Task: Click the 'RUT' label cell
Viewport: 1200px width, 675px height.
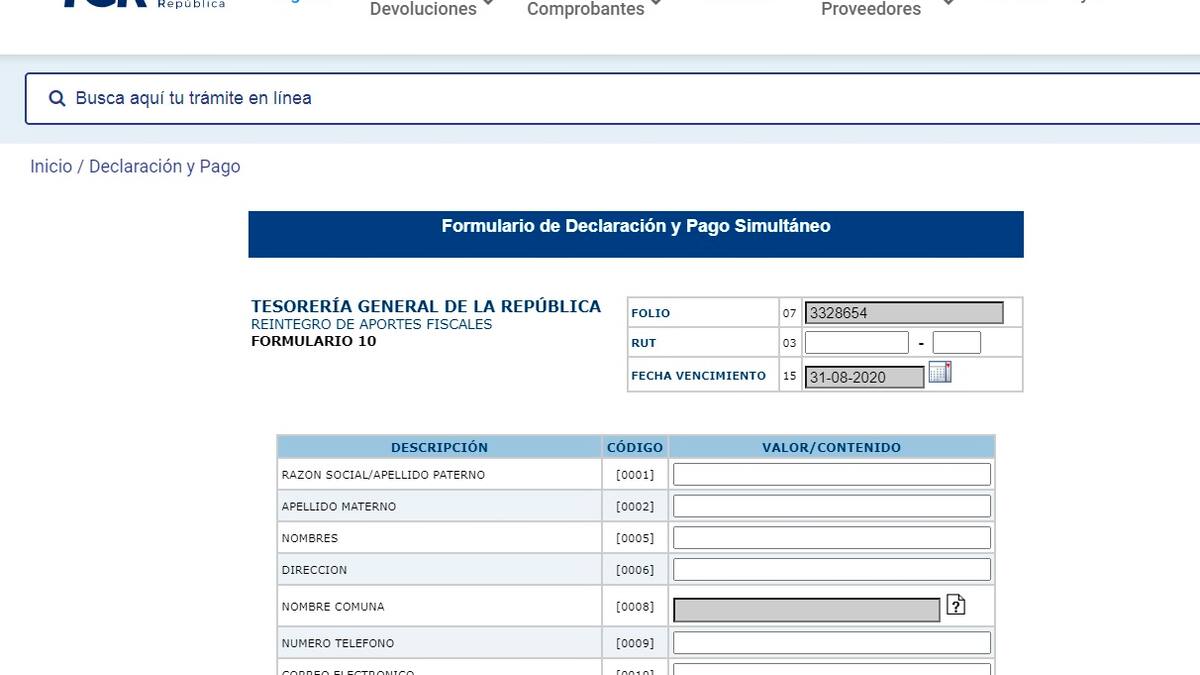Action: click(703, 343)
